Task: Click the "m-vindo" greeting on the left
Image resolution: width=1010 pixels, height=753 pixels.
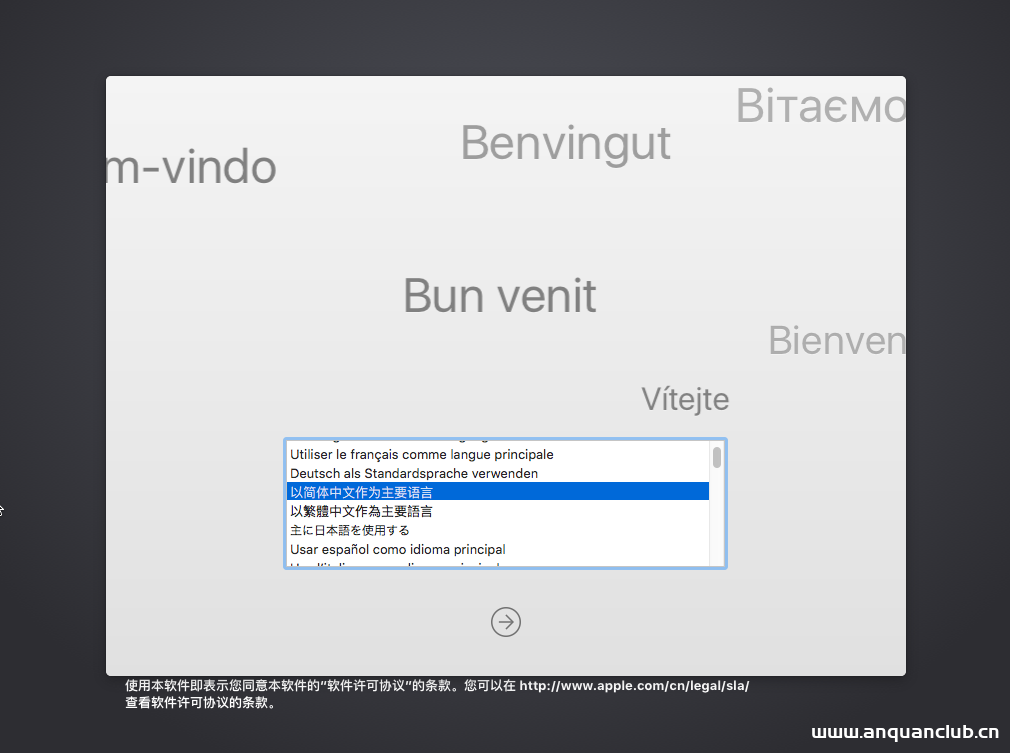Action: 190,167
